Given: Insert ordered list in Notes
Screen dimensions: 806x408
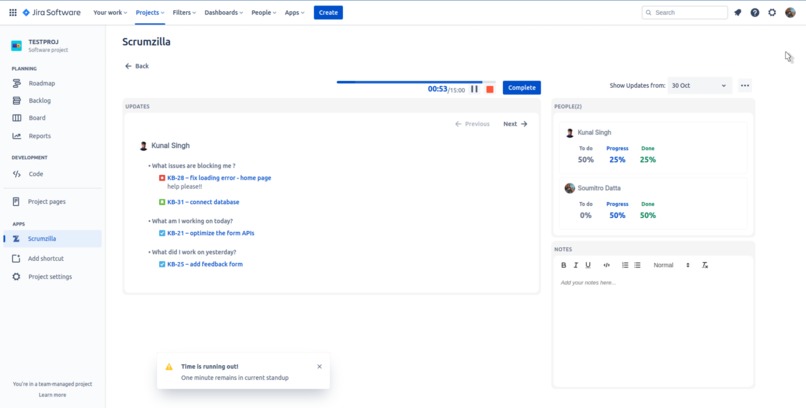Looking at the screenshot, I should pos(625,265).
